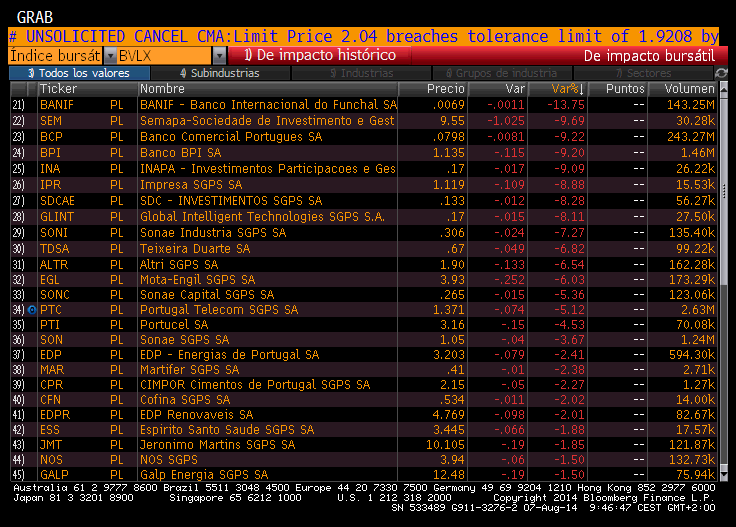Screen dimensions: 736x527
Task: Select the PTI ticker
Action: tap(50, 325)
